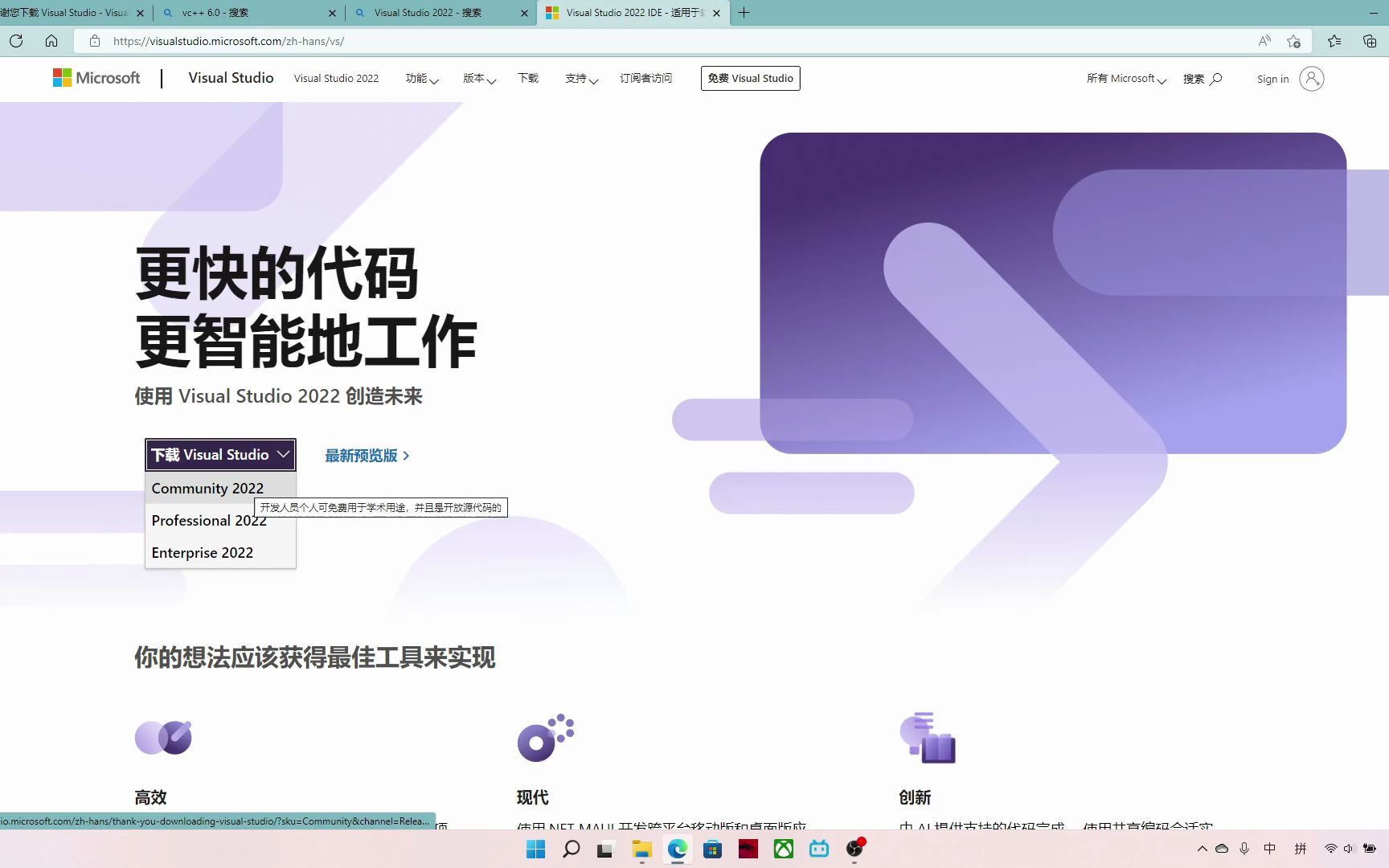The height and width of the screenshot is (868, 1389).
Task: Click the Microsoft Edge taskbar icon
Action: (677, 849)
